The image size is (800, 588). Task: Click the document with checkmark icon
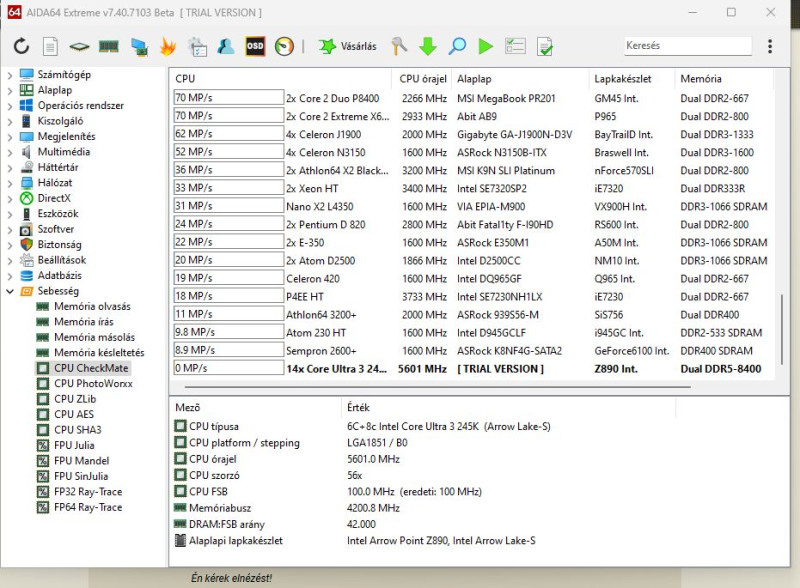click(544, 46)
